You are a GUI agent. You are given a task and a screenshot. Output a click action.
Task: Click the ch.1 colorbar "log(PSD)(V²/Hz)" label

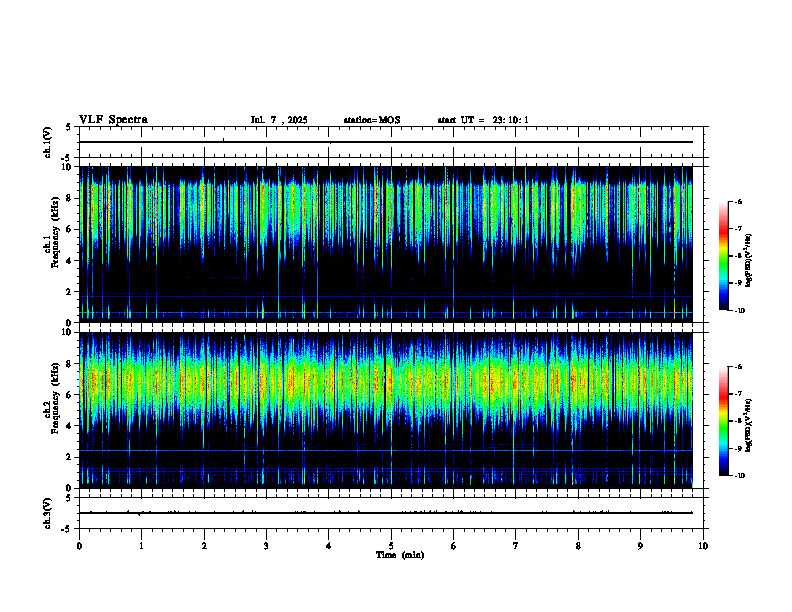749,261
